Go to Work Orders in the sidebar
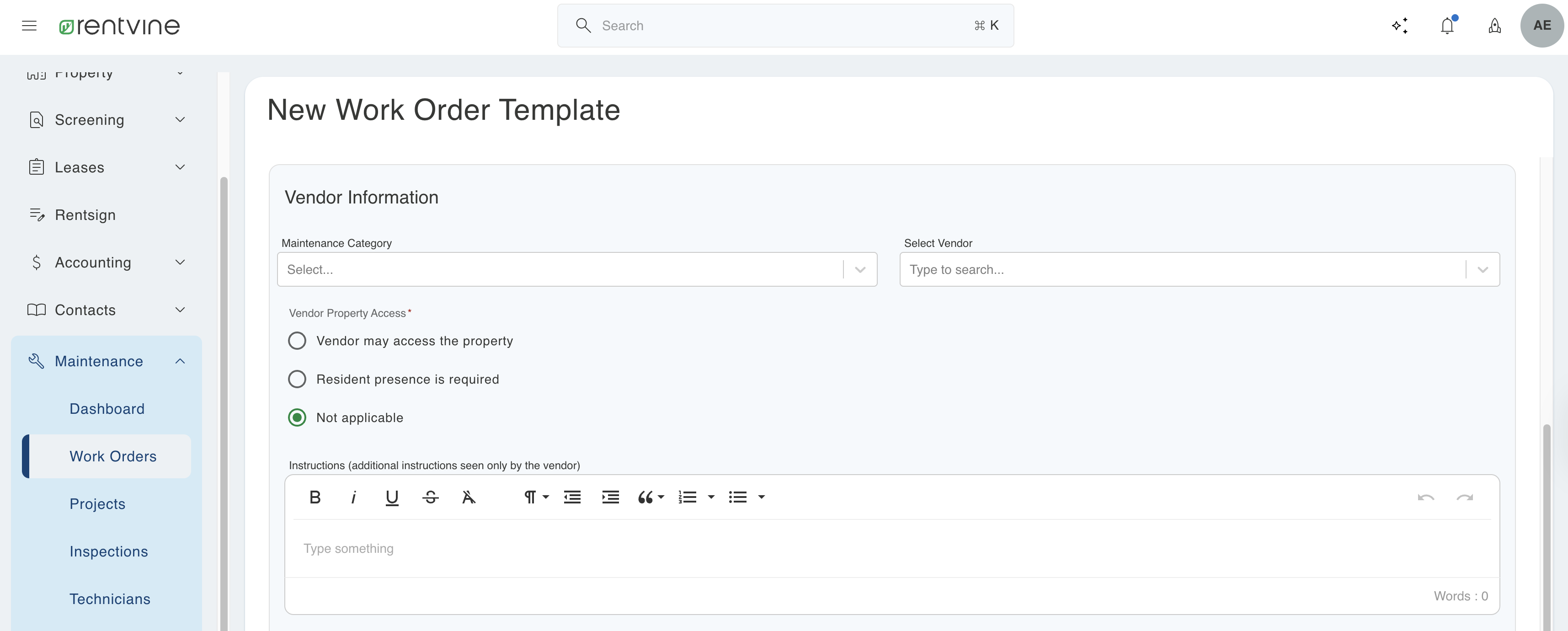 point(112,456)
